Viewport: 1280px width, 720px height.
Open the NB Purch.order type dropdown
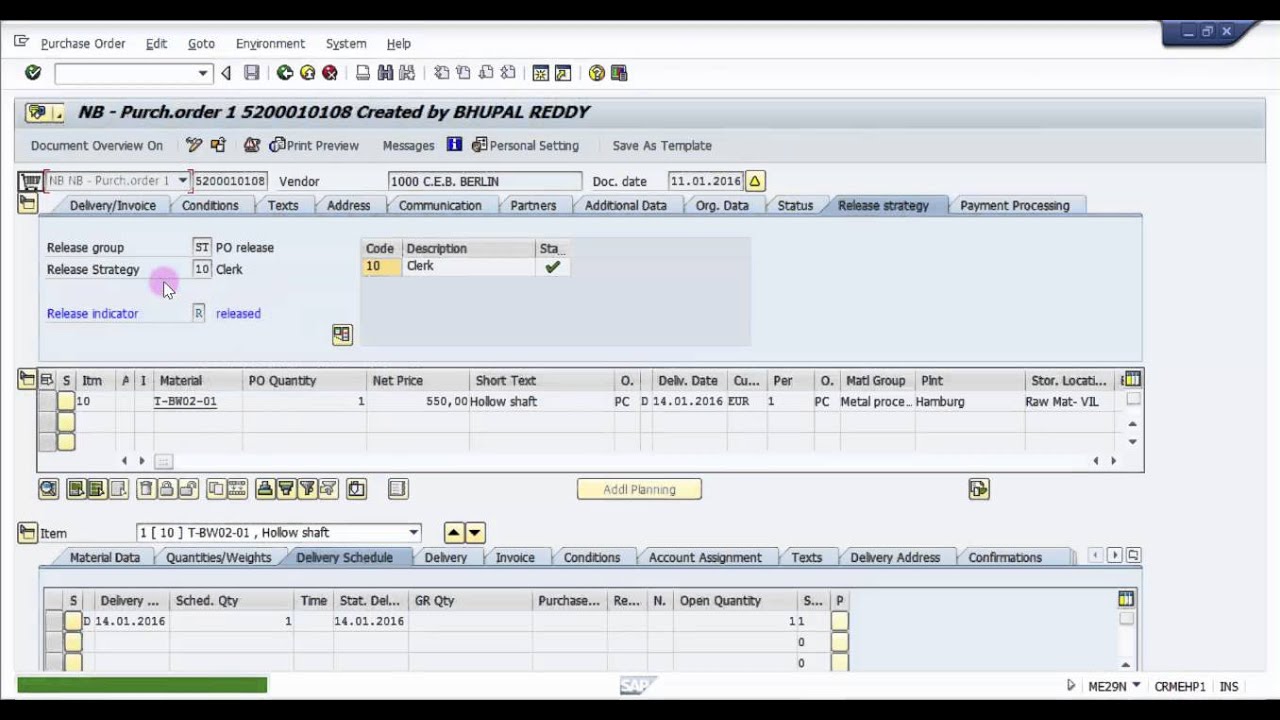182,181
